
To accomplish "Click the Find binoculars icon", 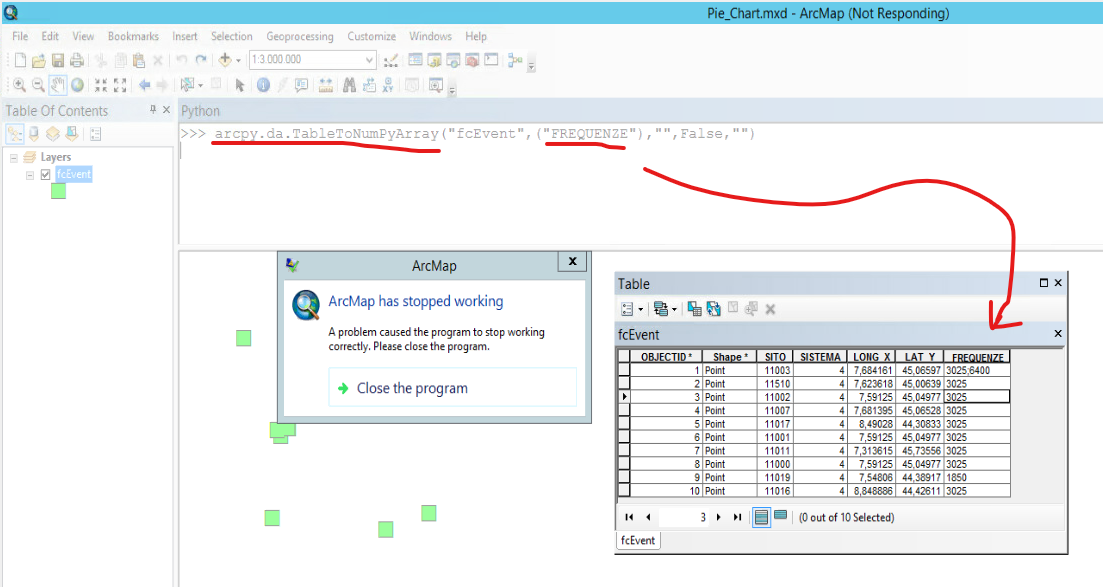I will click(350, 85).
